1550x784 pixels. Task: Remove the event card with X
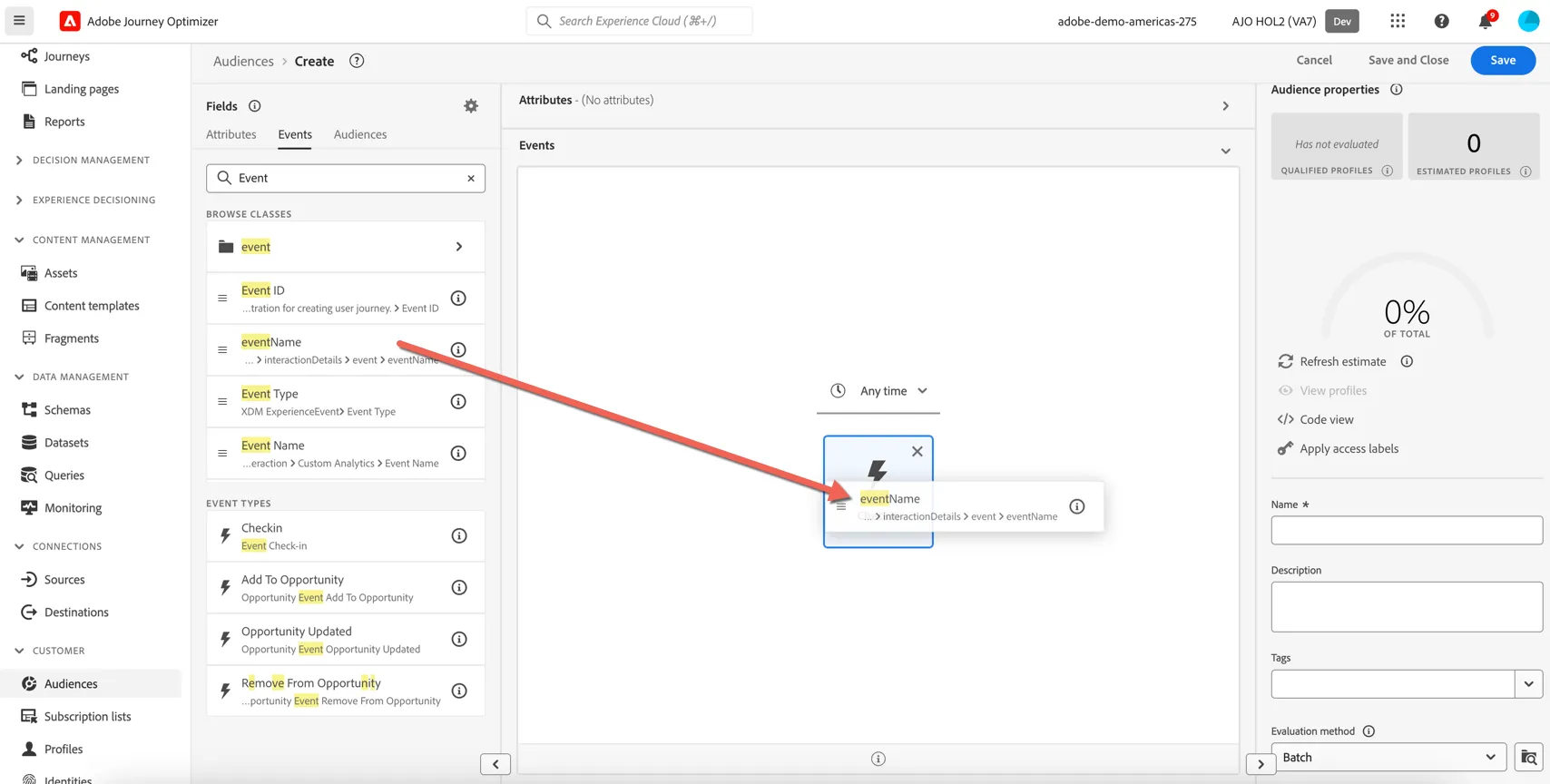click(x=917, y=451)
